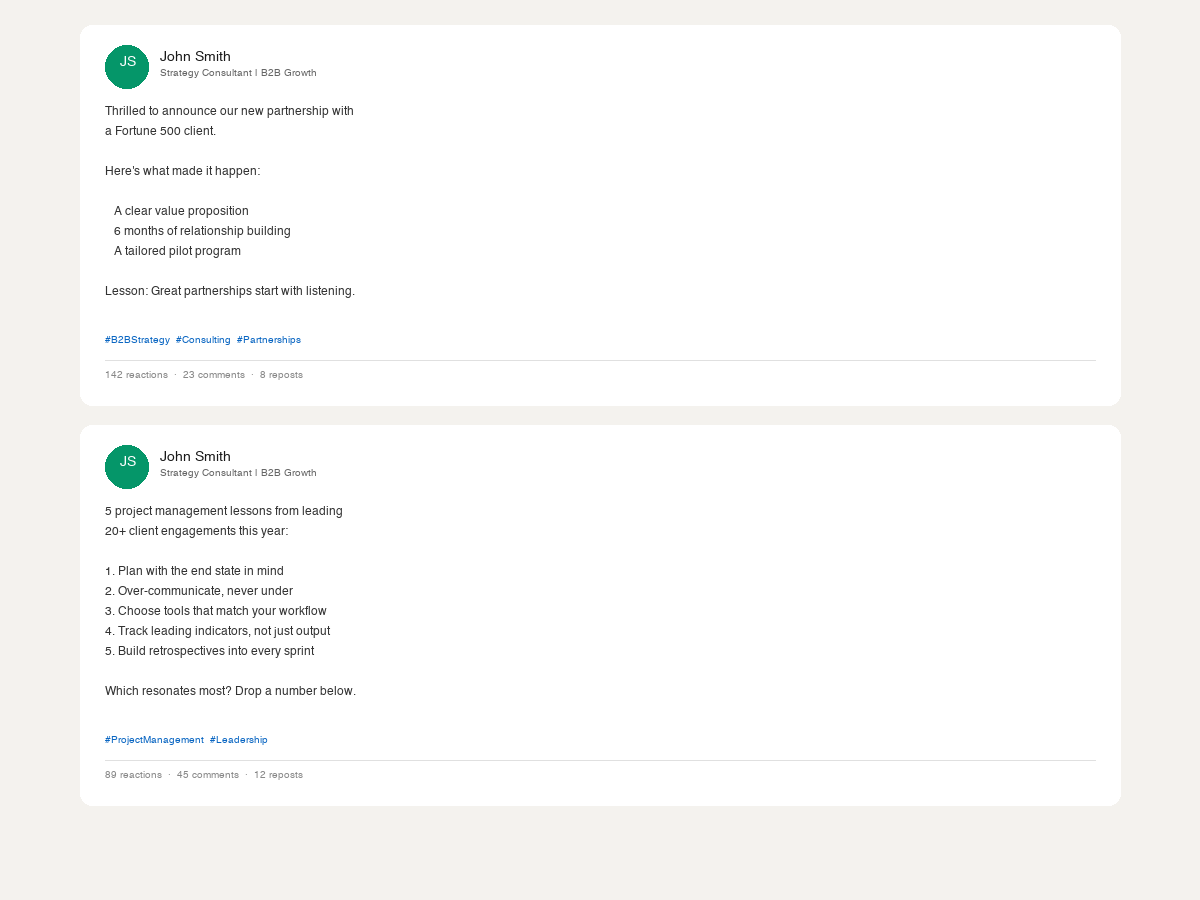Click the 'Thrilled to announce' post text
Image resolution: width=1200 pixels, height=900 pixels.
coord(229,111)
